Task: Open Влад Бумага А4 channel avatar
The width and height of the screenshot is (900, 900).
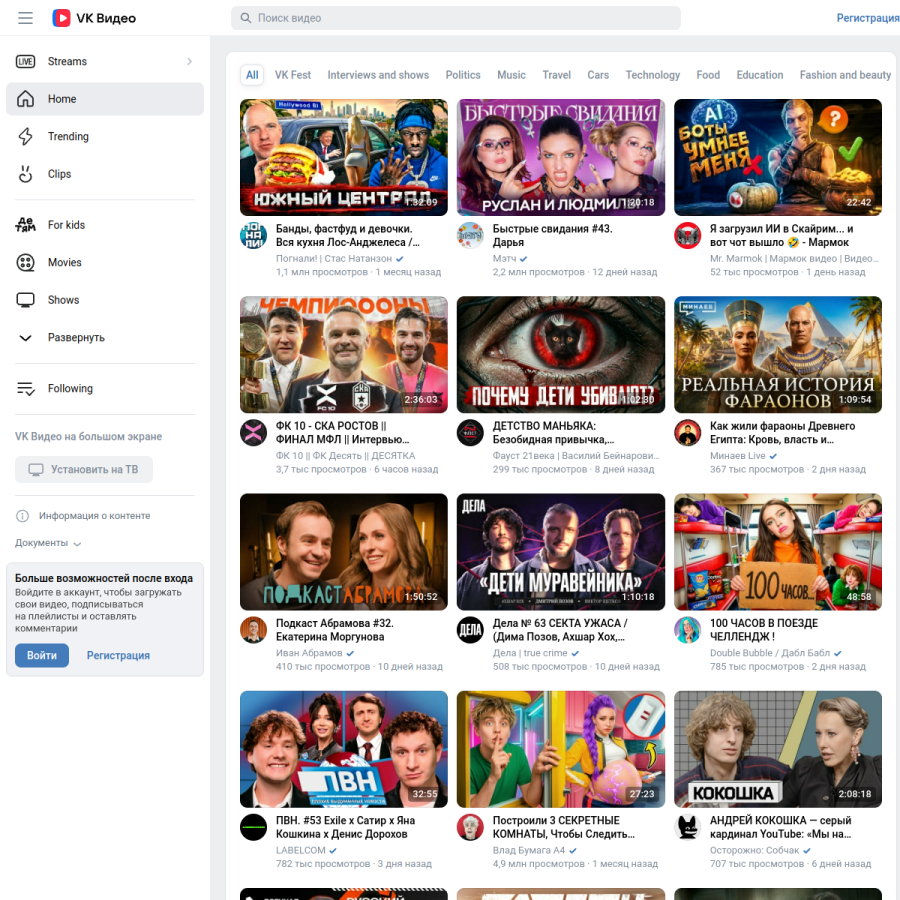Action: tap(470, 828)
